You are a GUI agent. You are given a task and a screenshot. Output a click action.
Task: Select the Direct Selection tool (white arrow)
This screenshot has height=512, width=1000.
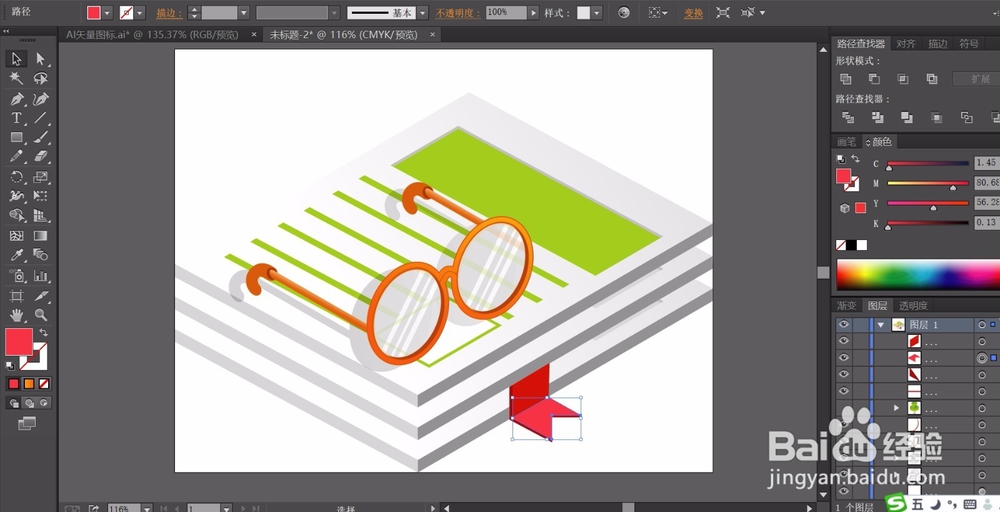pyautogui.click(x=41, y=59)
